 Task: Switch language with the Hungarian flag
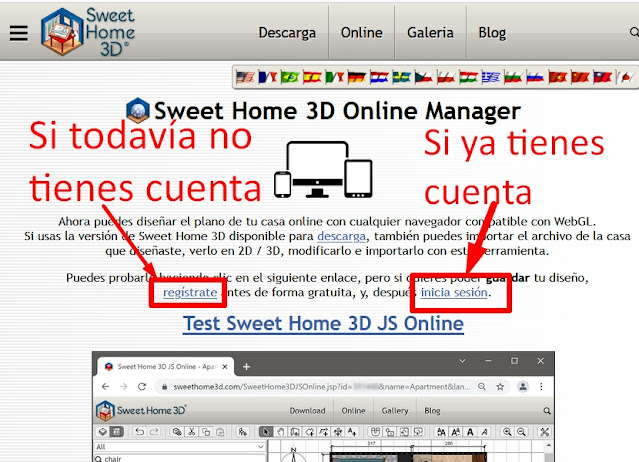[x=468, y=77]
